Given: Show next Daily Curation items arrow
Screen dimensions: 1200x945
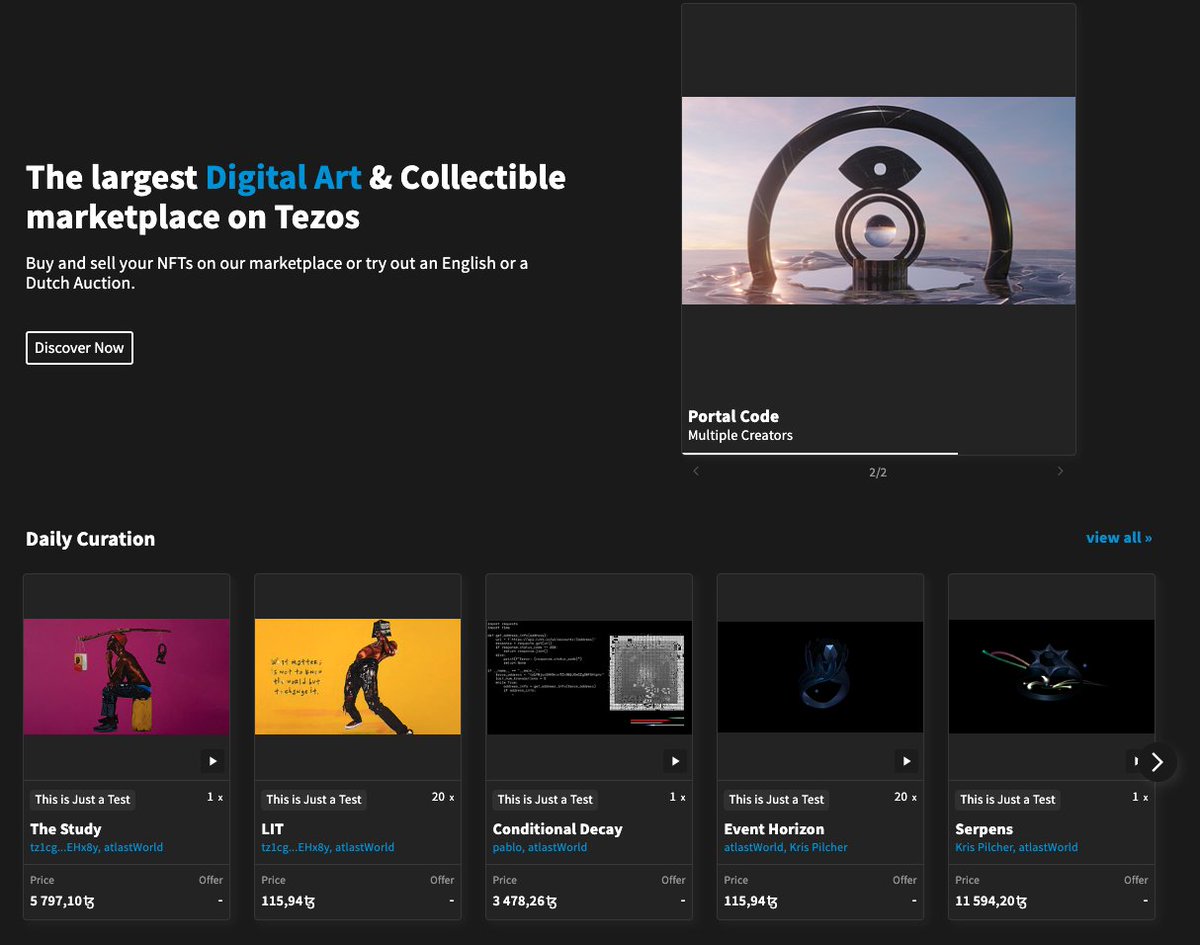Looking at the screenshot, I should click(1157, 762).
